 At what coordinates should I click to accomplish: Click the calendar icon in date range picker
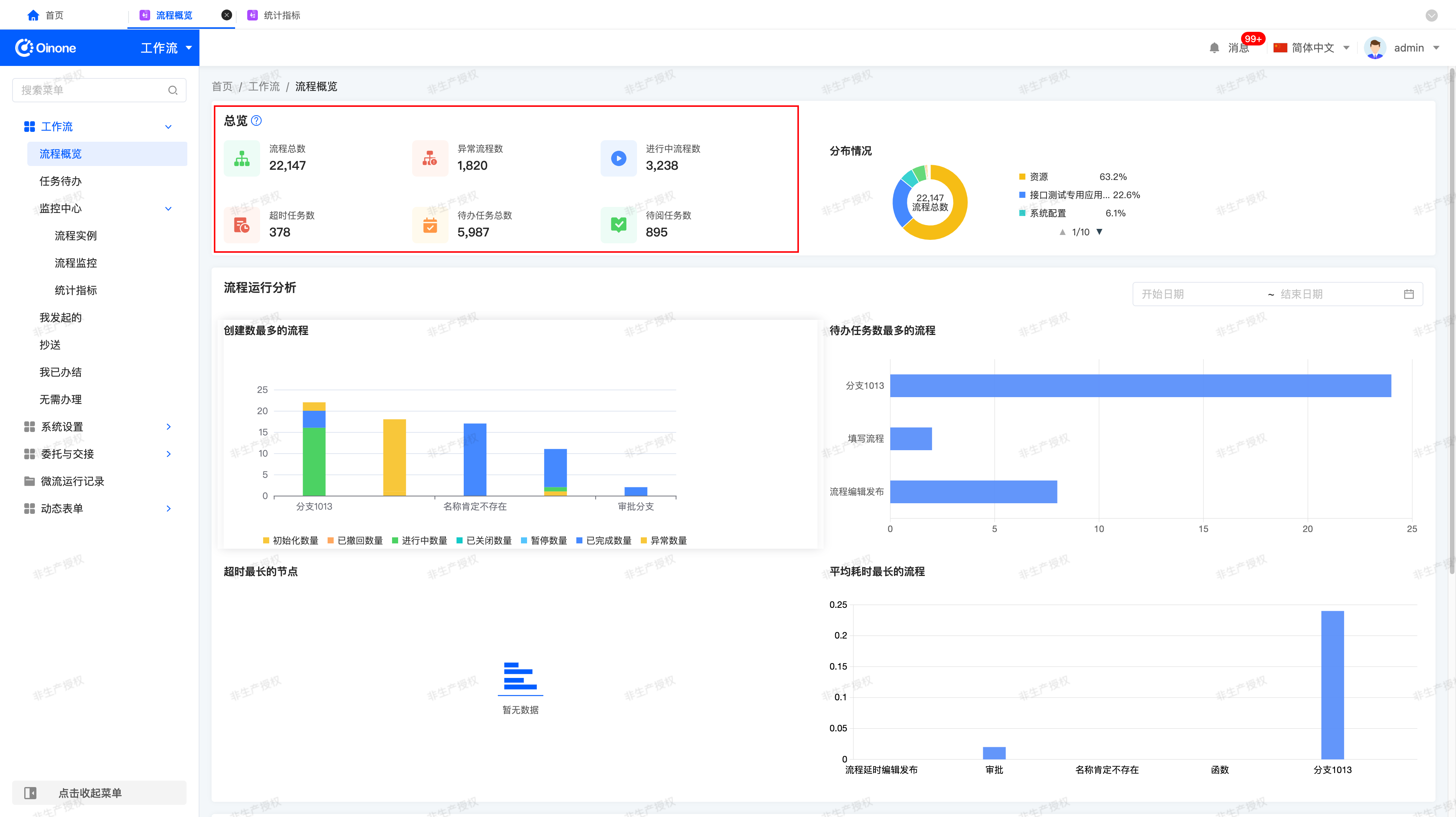coord(1409,294)
